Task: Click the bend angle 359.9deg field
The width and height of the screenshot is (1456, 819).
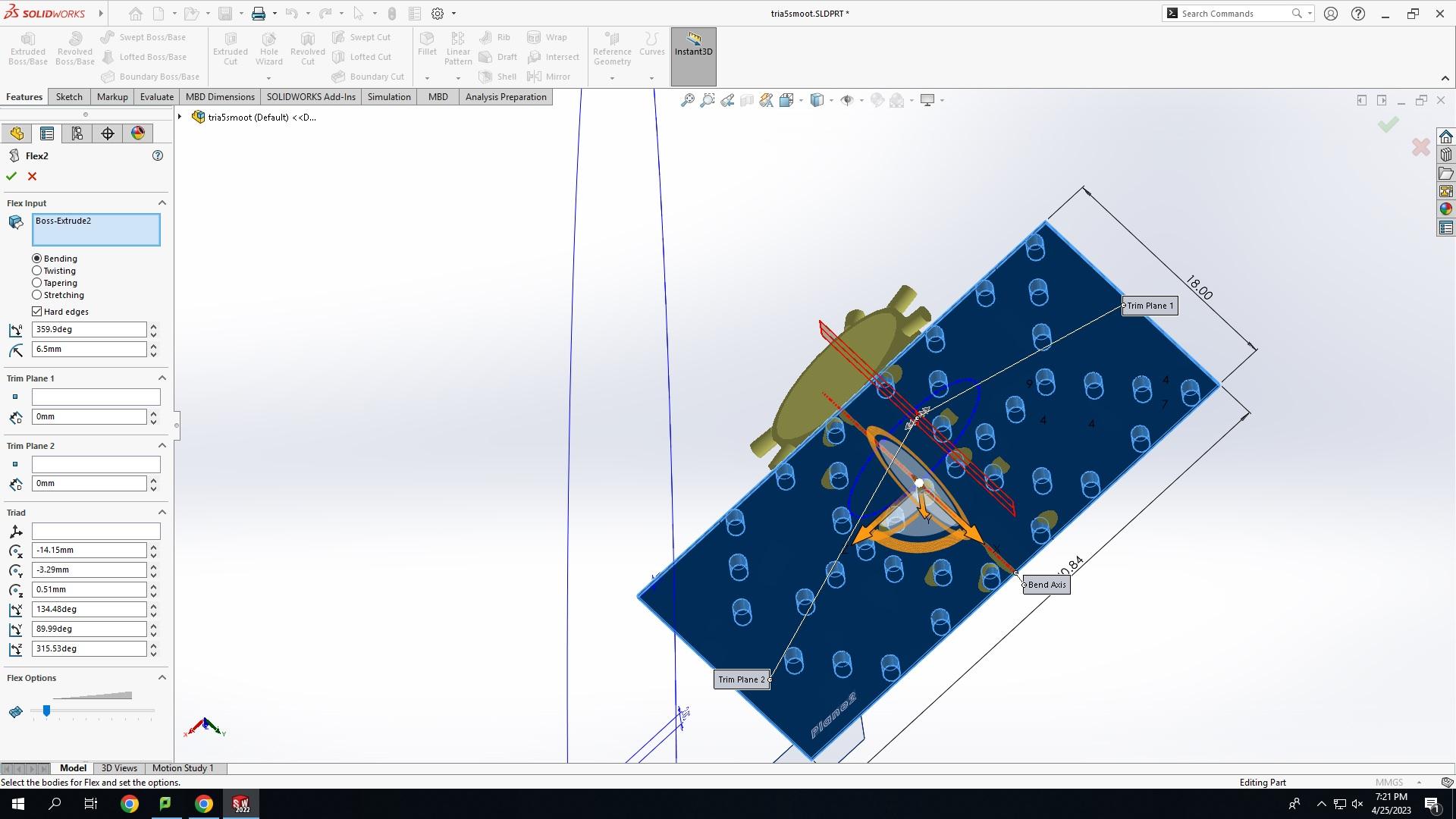Action: pos(89,330)
